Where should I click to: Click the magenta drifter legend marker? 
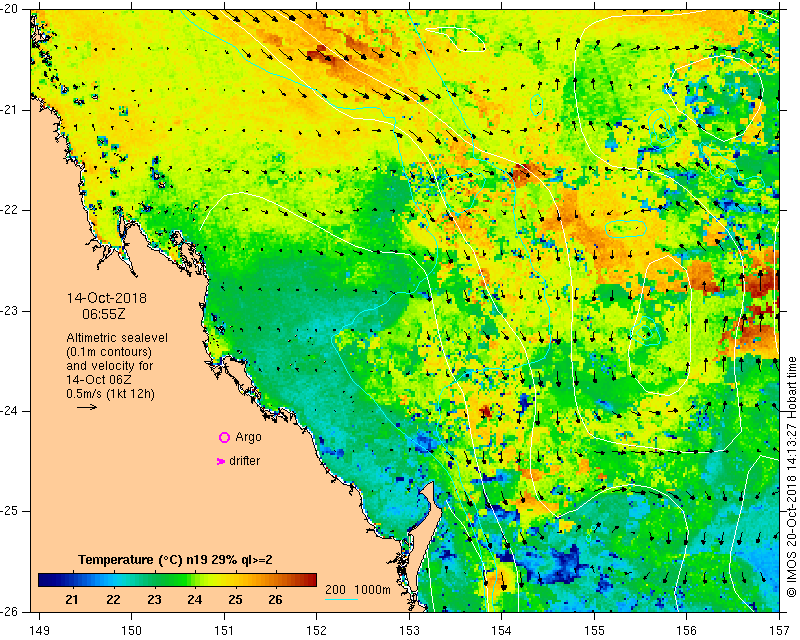[220, 461]
